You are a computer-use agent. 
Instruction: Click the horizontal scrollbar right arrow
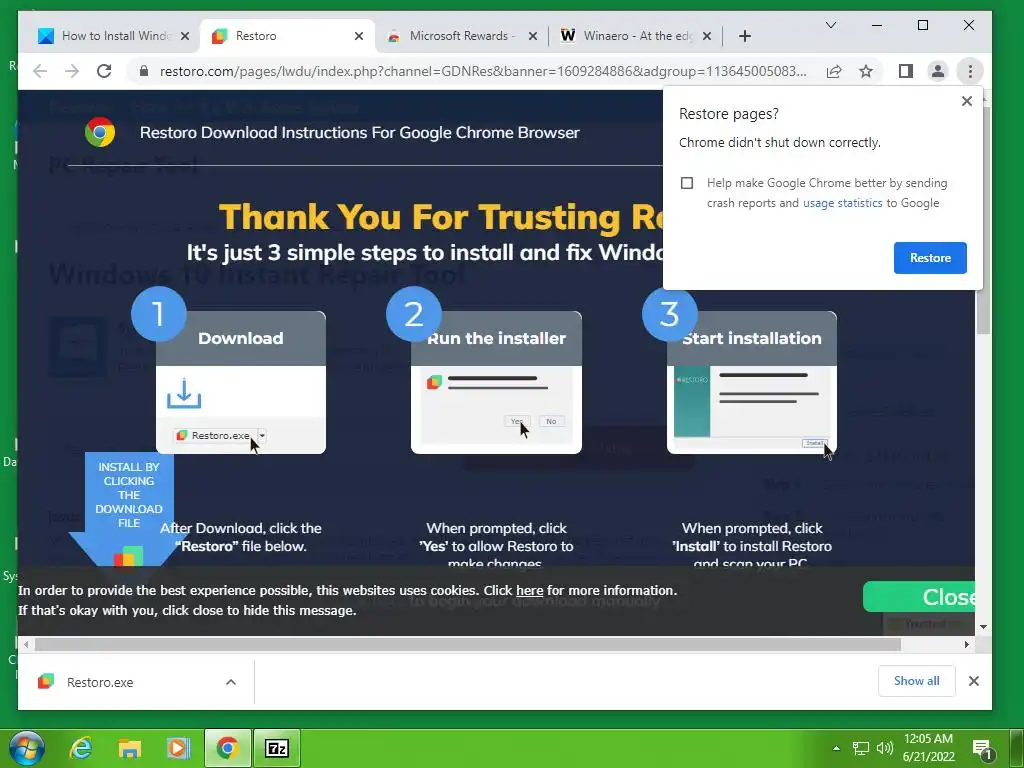[967, 645]
